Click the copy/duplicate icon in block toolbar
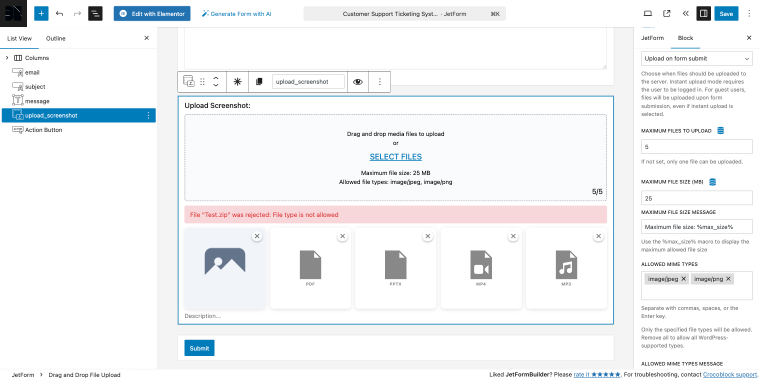Screen dimensions: 760x380 coord(259,82)
